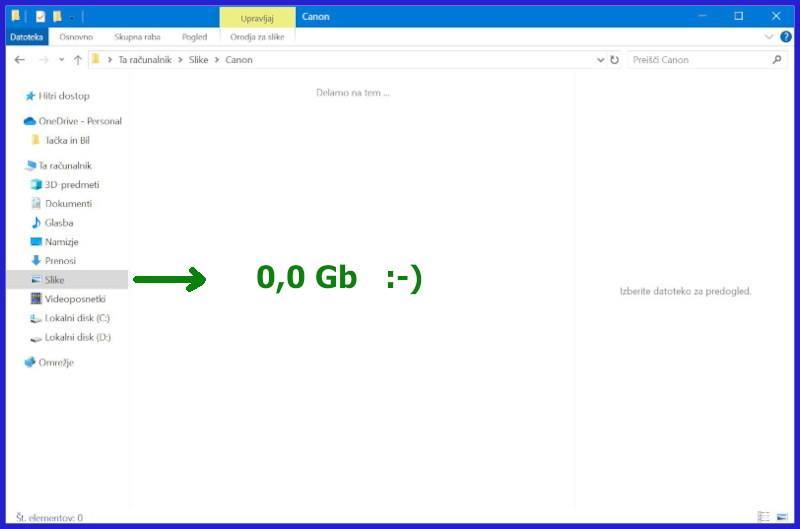The image size is (800, 529).
Task: Open recent locations dropdown arrow
Action: [61, 60]
